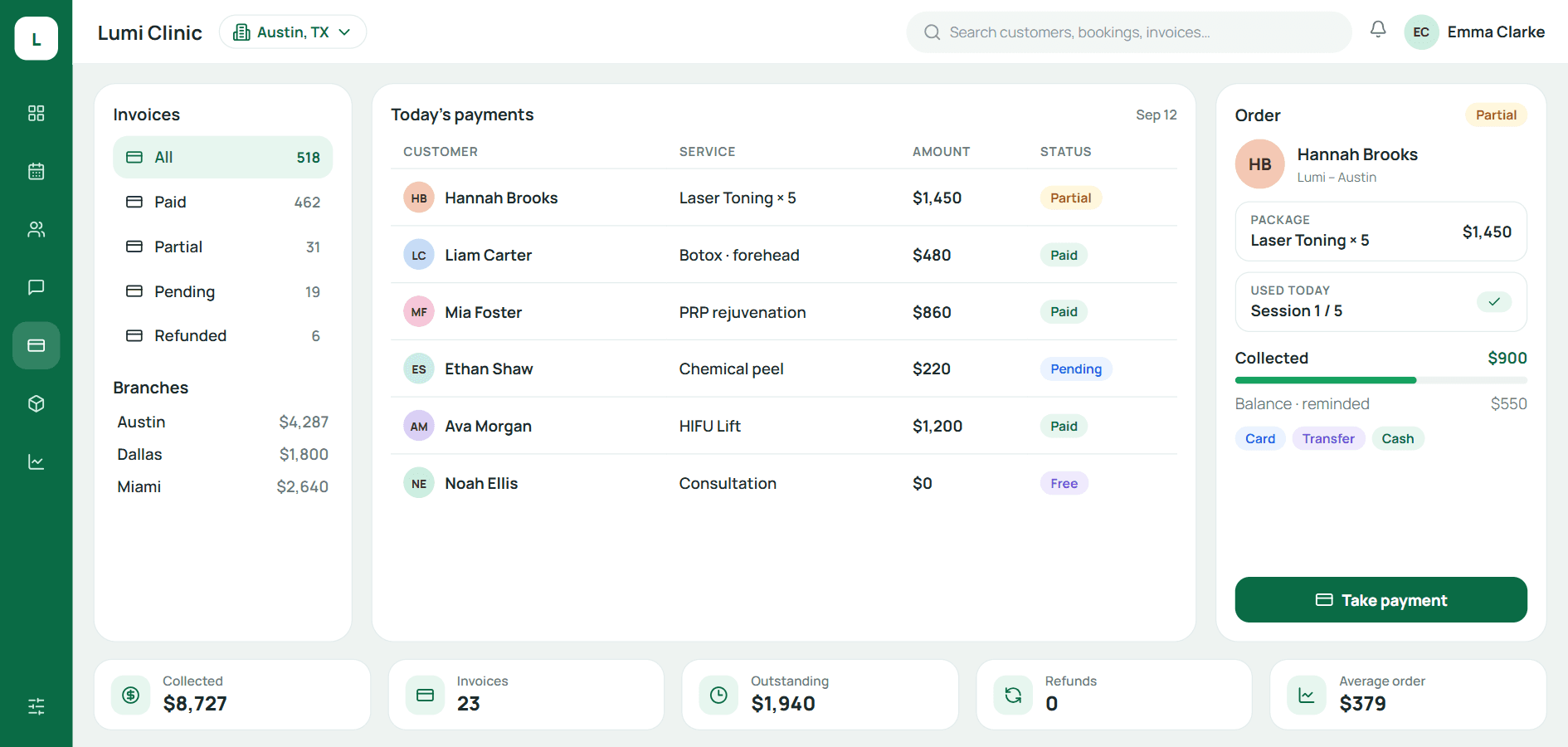
Task: Open the Laser Toning package card
Action: pos(1381,232)
